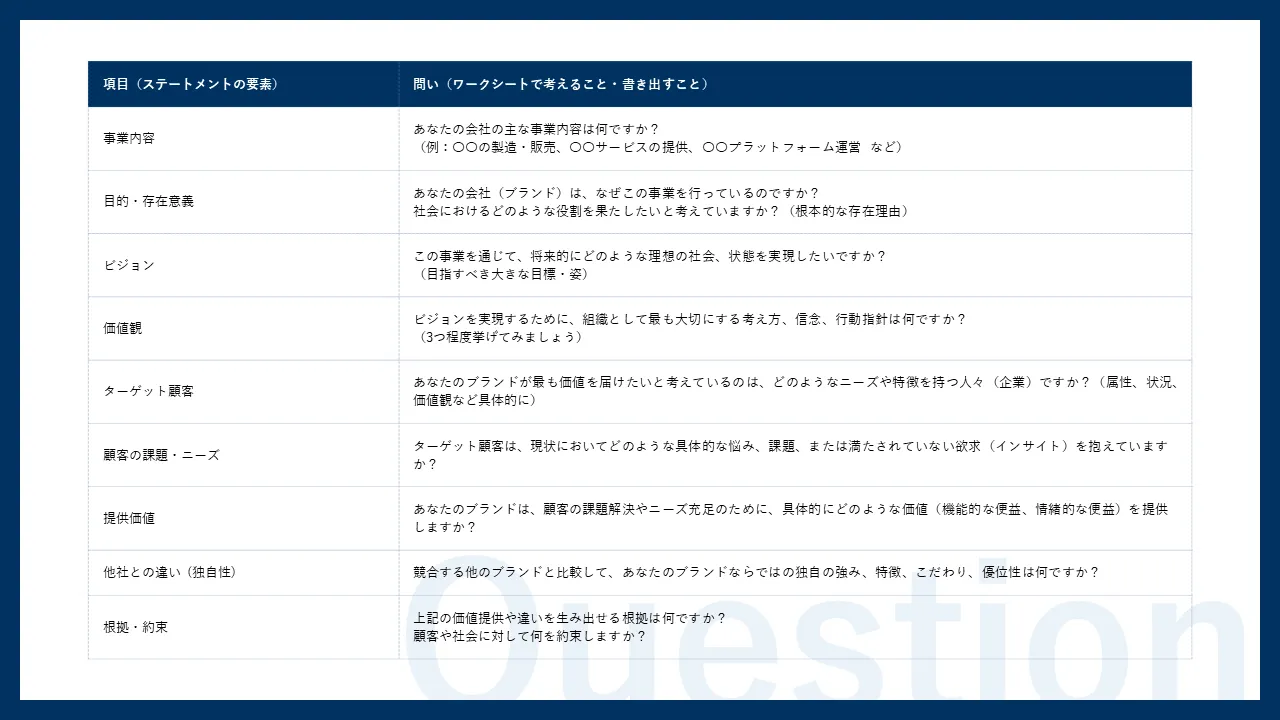Viewport: 1280px width, 720px height.
Task: Click the question '競合する他のブランドと比較して…'
Action: click(757, 573)
